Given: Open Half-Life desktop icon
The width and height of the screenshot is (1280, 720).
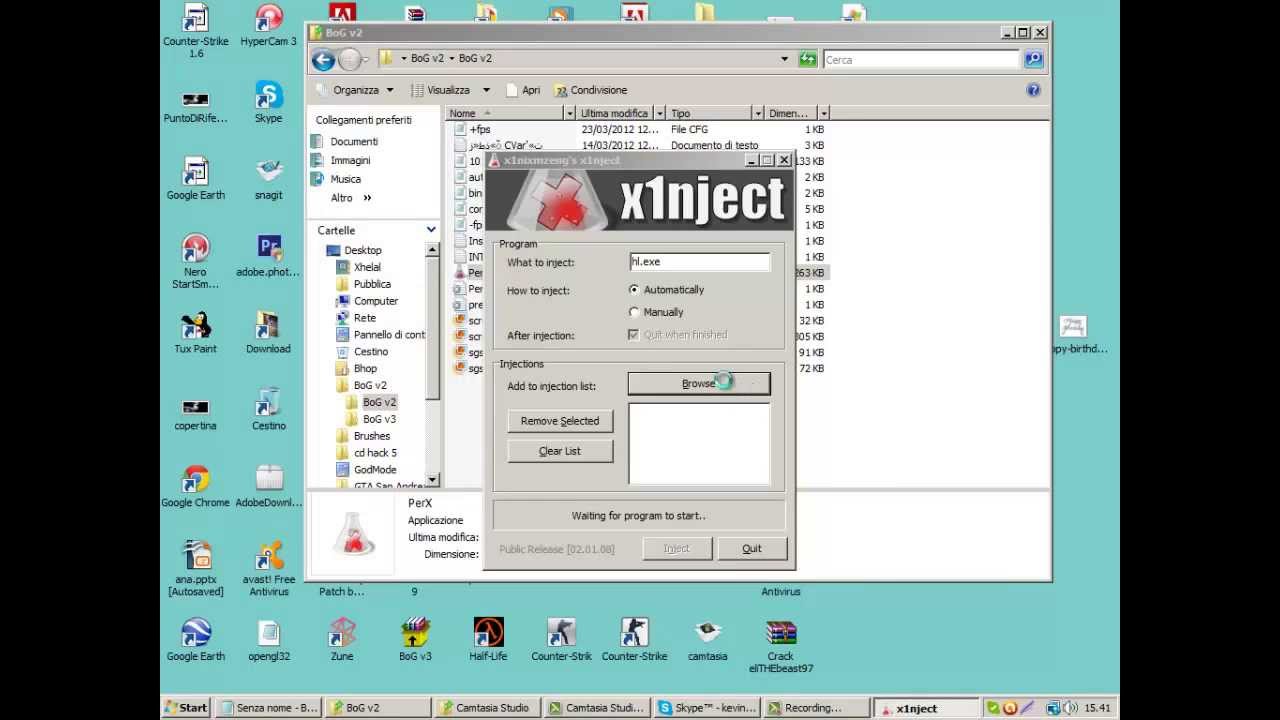Looking at the screenshot, I should point(488,640).
